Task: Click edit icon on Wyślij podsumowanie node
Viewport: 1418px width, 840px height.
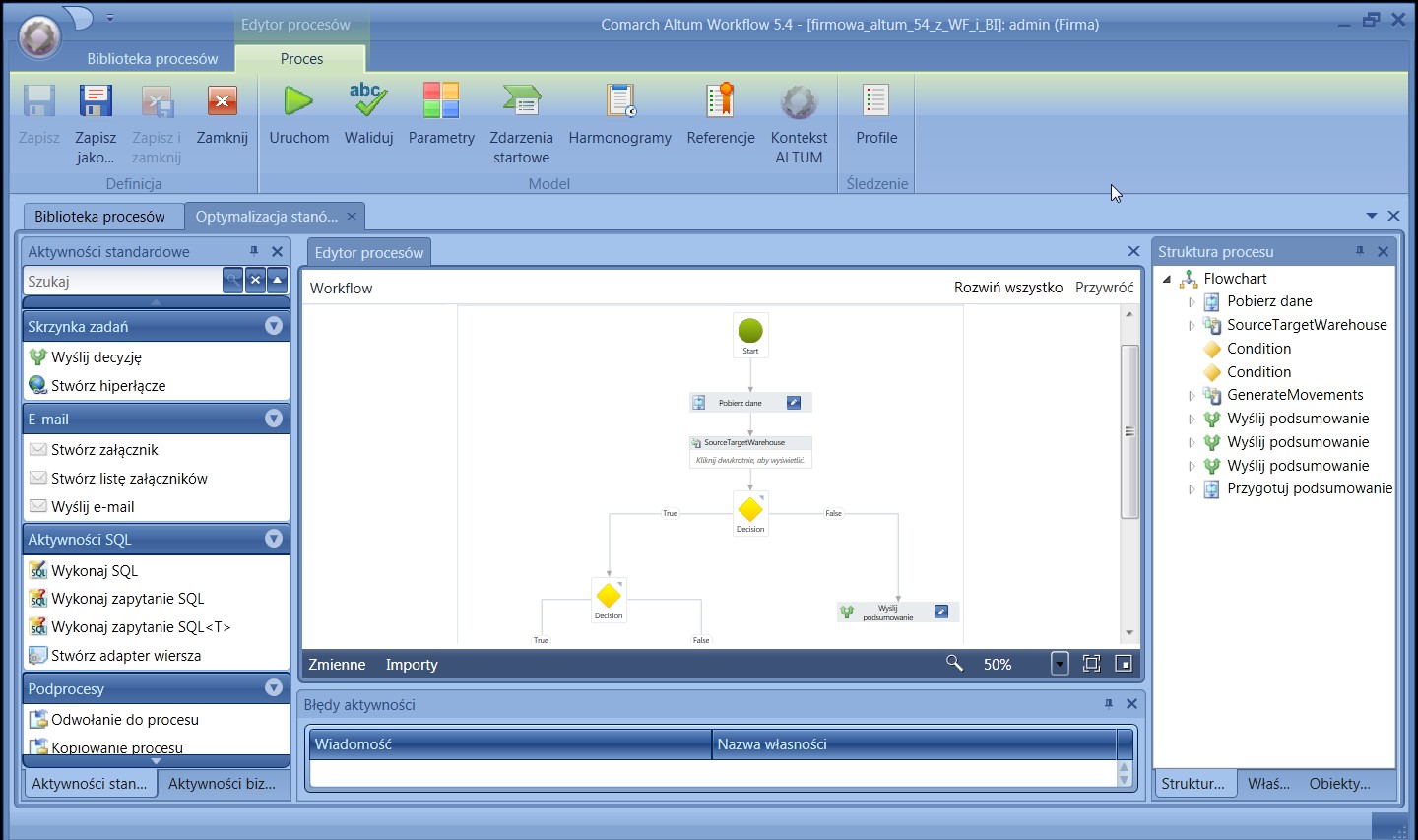Action: tap(941, 612)
